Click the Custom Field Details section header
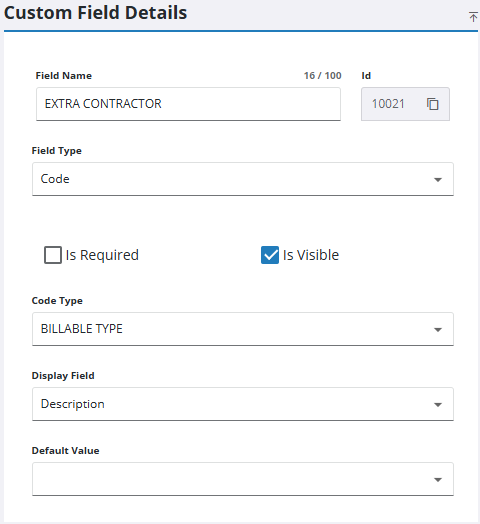The height and width of the screenshot is (524, 480). 95,13
